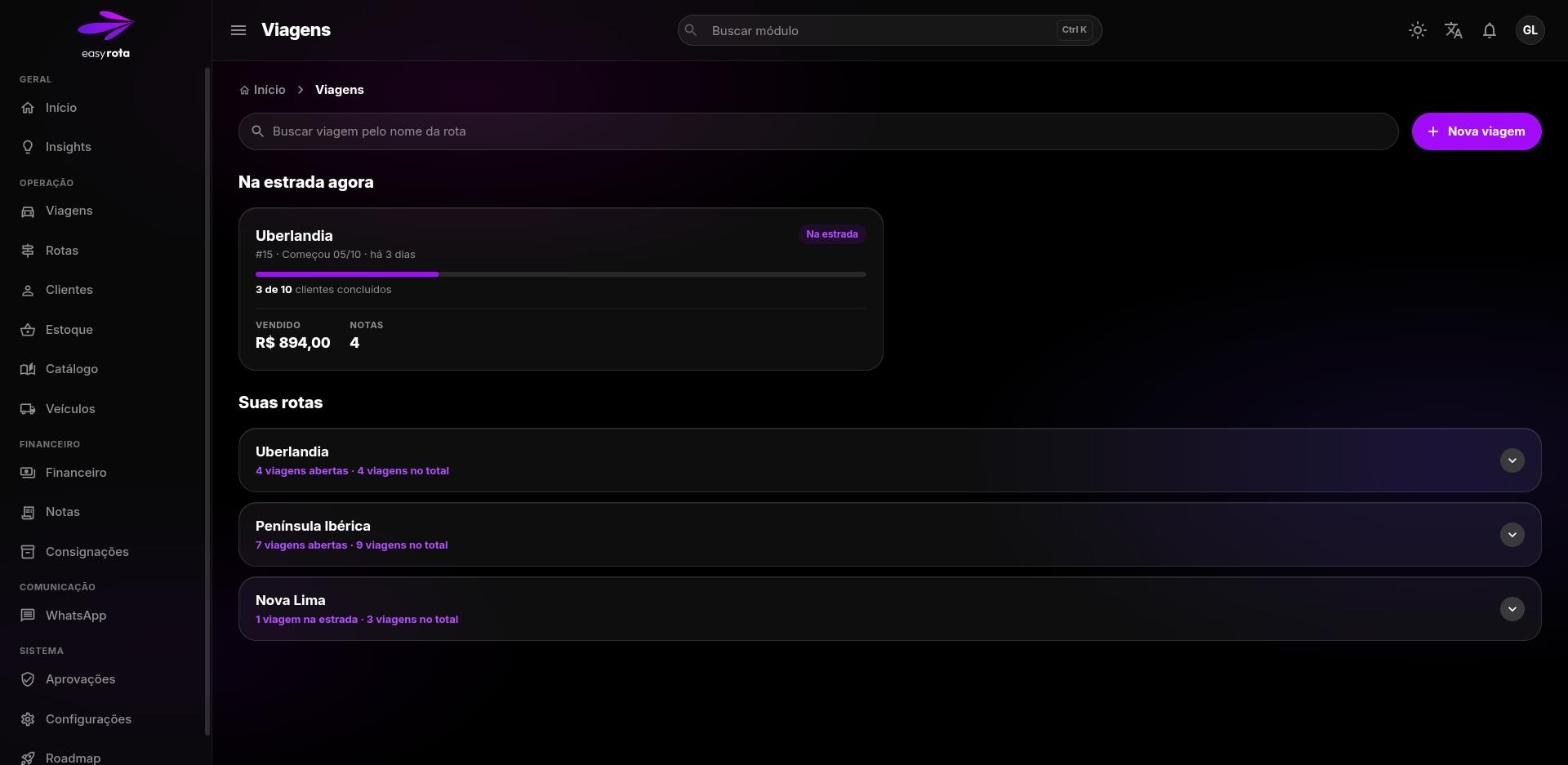The image size is (1568, 765).
Task: Open the Uberlandia trip card title
Action: 294,236
